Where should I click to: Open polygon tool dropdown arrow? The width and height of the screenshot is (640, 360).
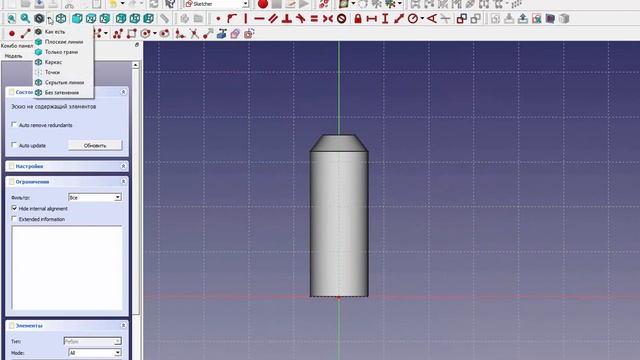[155, 34]
